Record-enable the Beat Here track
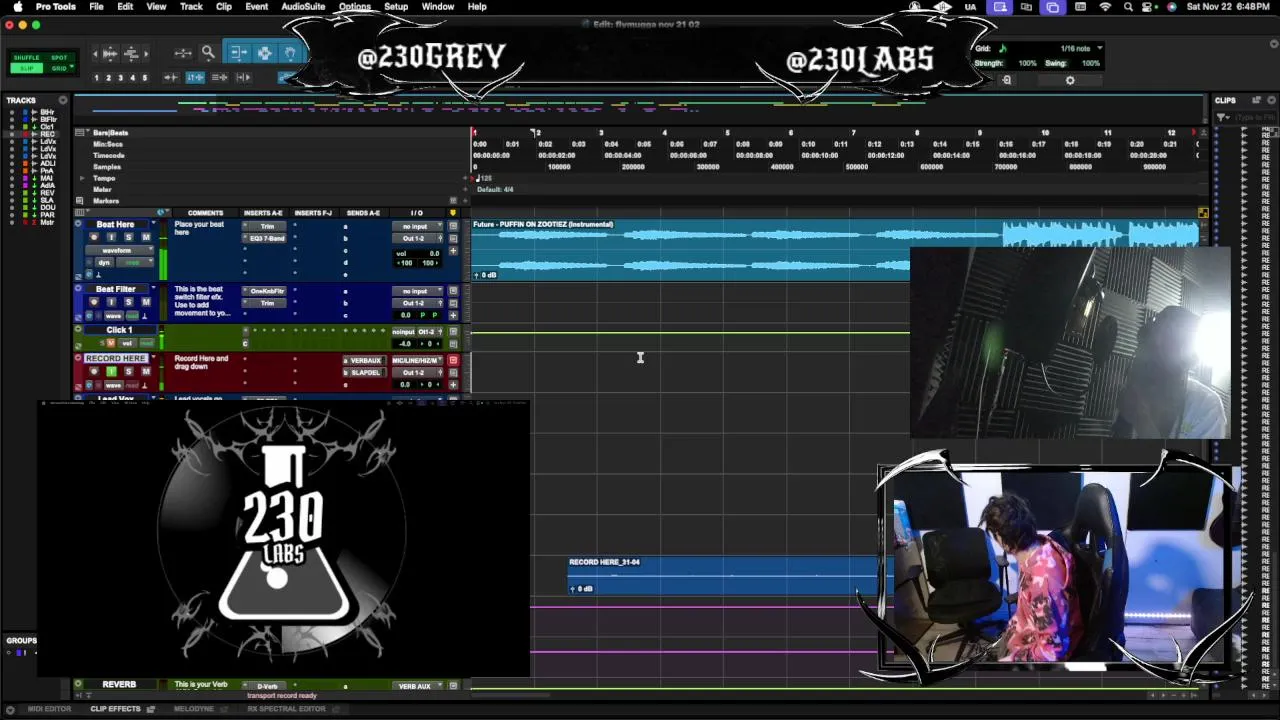The width and height of the screenshot is (1280, 720). coord(94,237)
